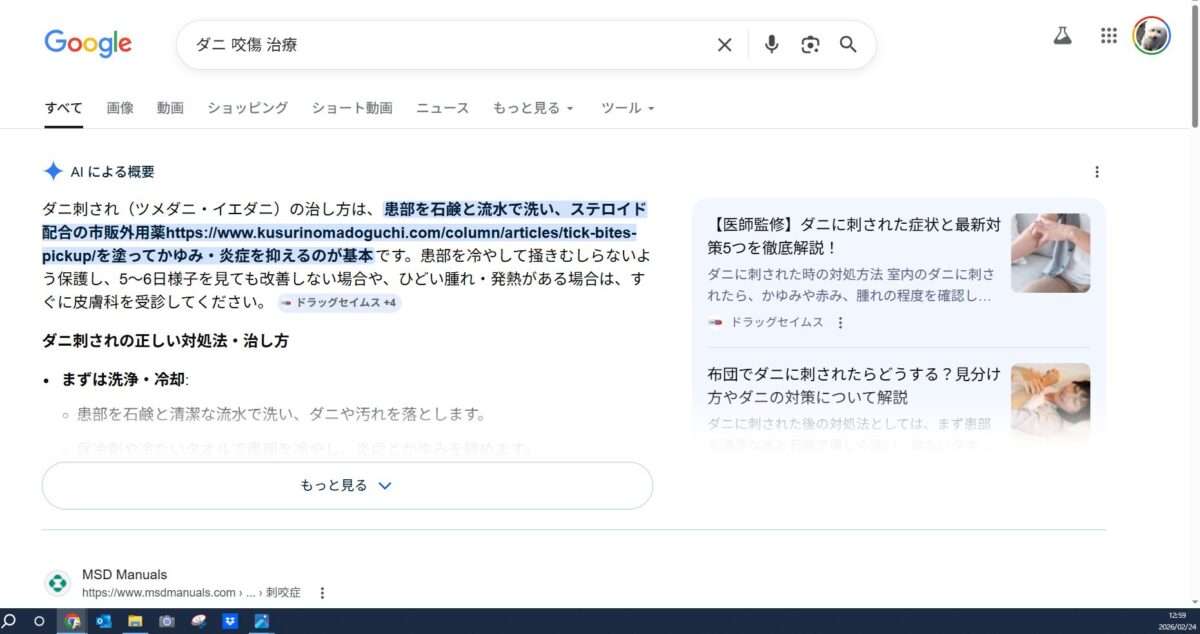Open Dropbox from the taskbar
The image size is (1200, 634).
click(228, 621)
